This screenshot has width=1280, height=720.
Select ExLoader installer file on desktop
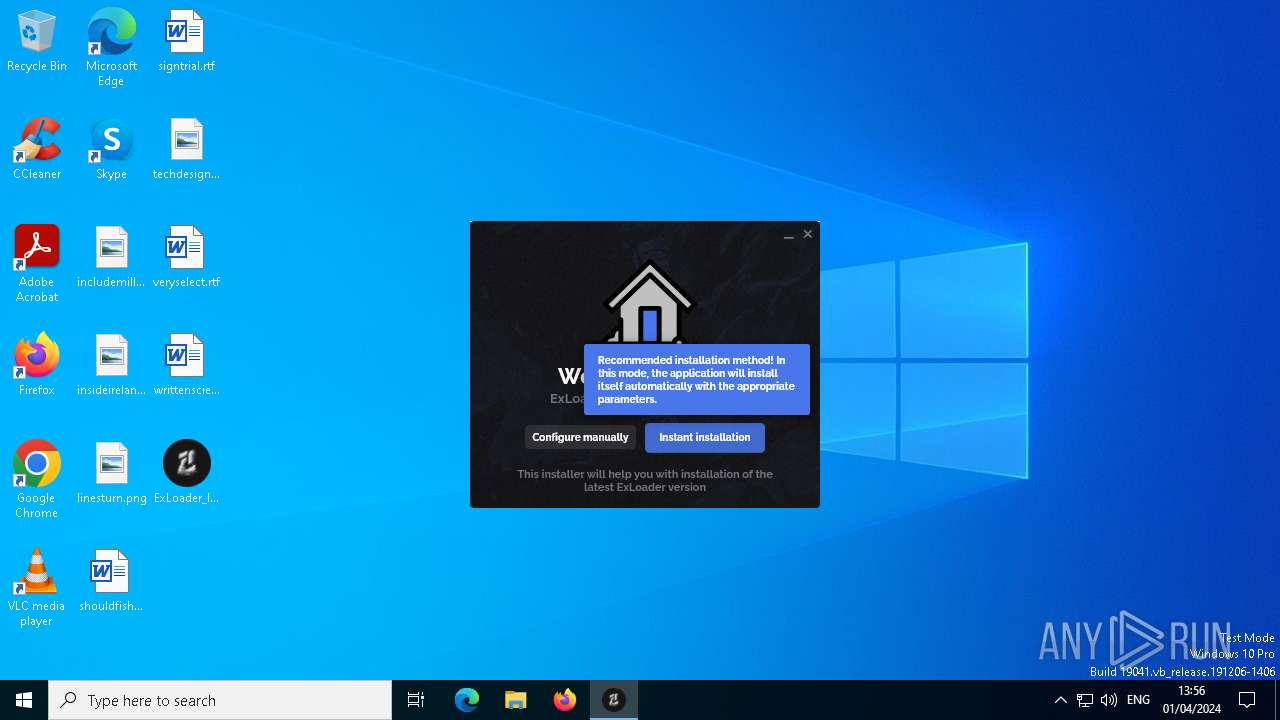[x=186, y=474]
